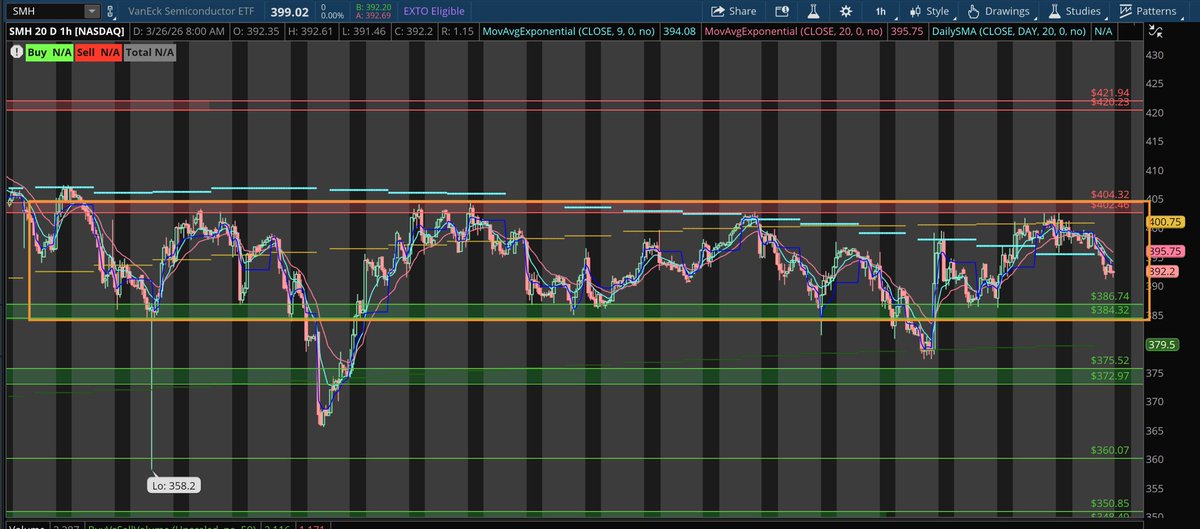This screenshot has height=529, width=1200.
Task: Click the $372.97 support level label
Action: point(1109,375)
